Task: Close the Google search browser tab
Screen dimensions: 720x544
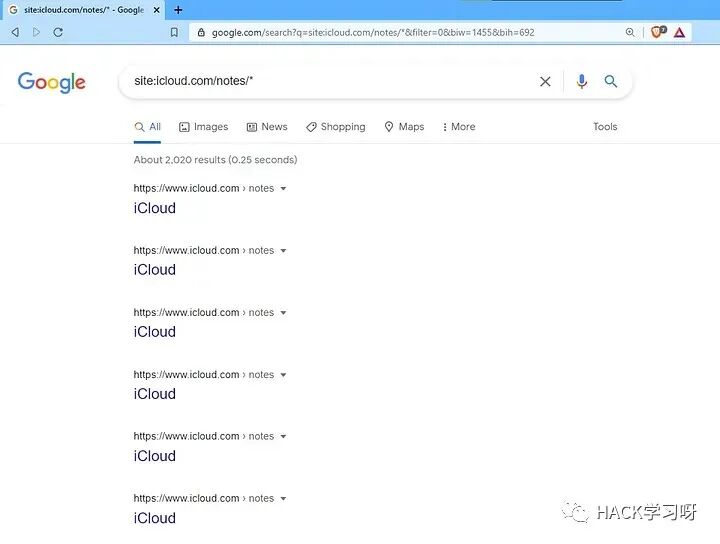Action: click(156, 10)
